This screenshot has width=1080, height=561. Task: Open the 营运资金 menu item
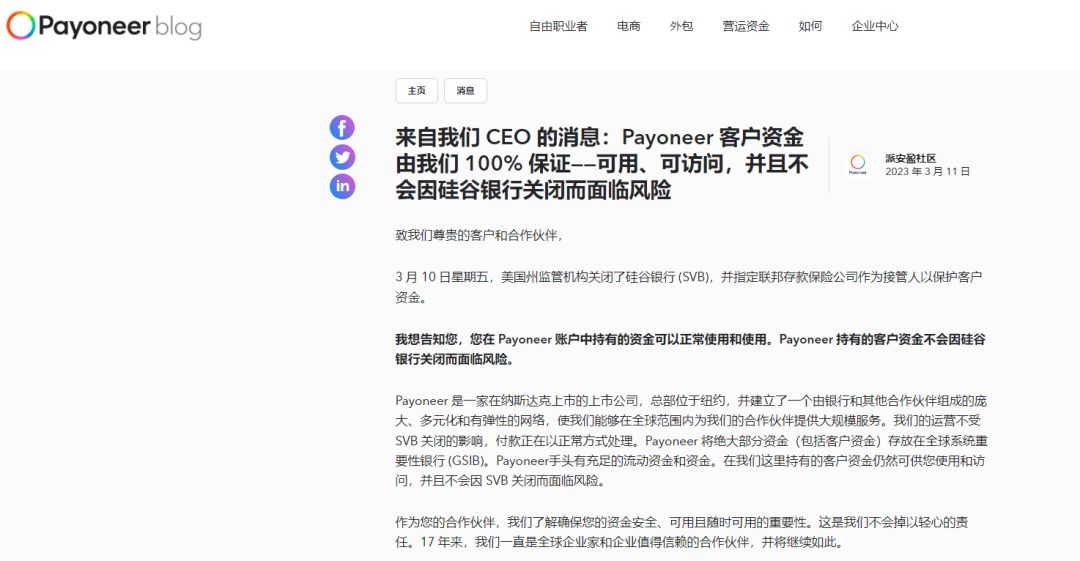point(746,26)
